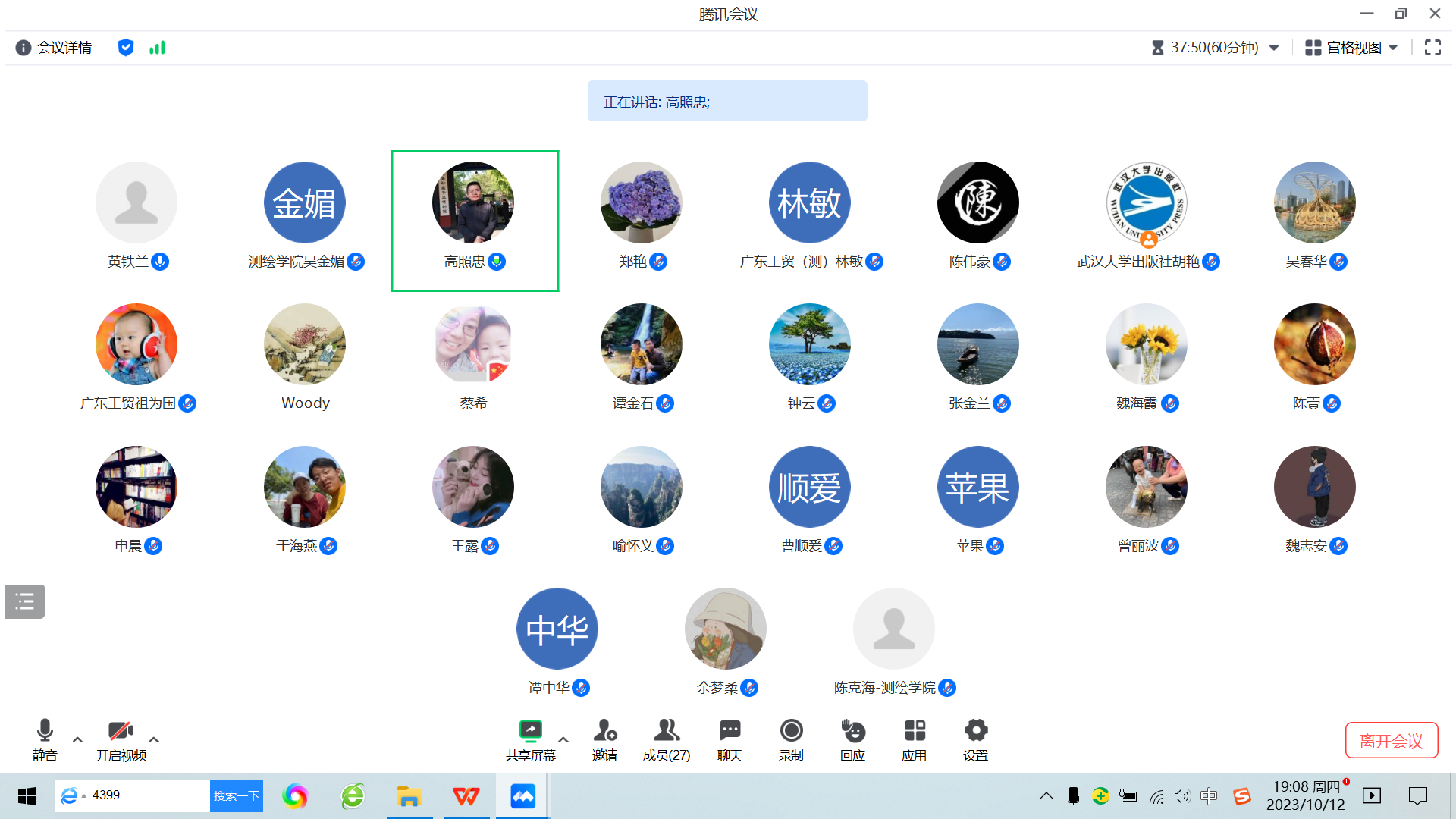Mute the microphone (静音)
The image size is (1456, 819).
click(x=45, y=730)
